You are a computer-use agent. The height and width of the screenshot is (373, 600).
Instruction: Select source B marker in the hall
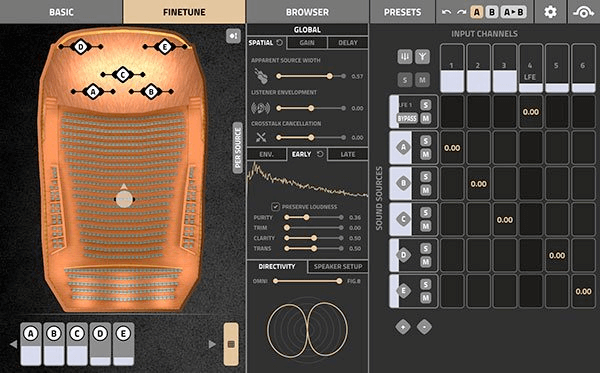point(151,92)
